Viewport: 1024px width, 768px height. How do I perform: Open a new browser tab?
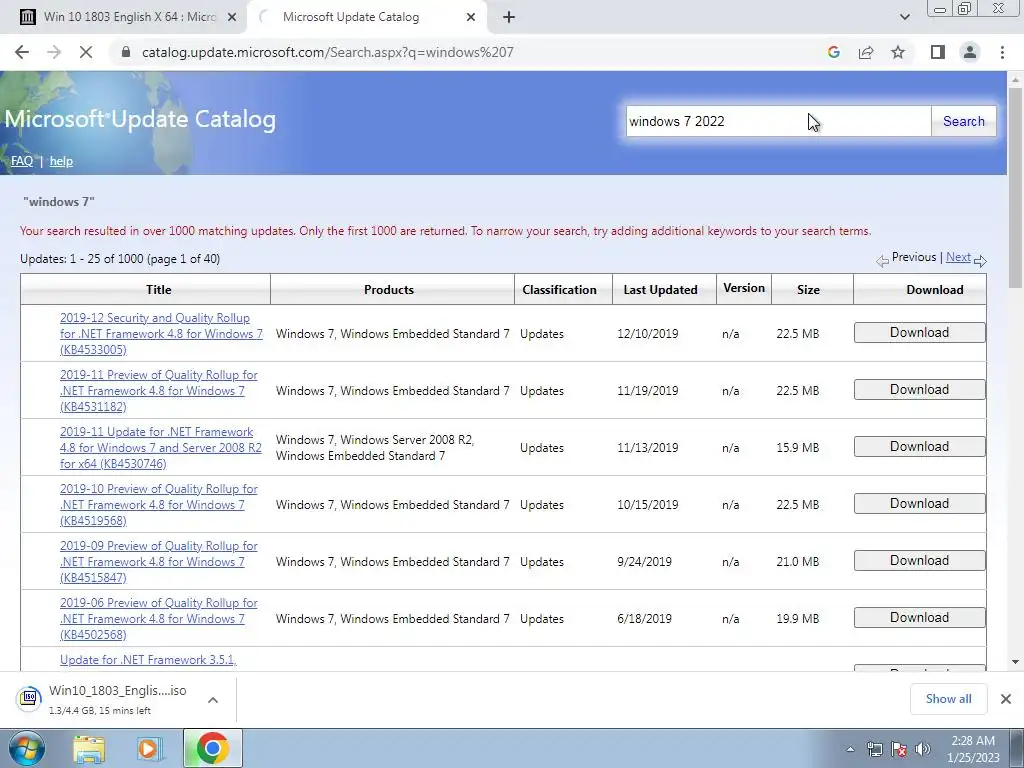point(509,17)
